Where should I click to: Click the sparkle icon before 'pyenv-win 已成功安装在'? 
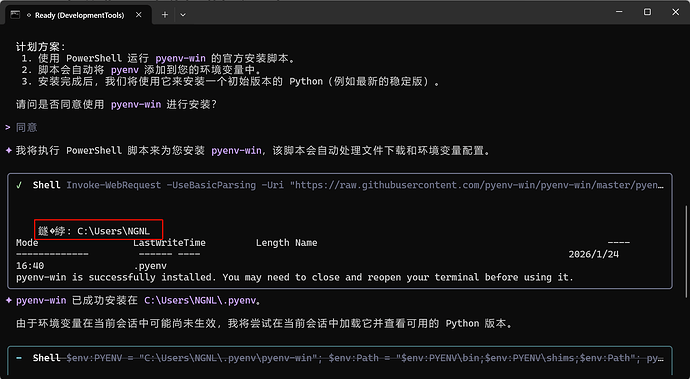click(x=8, y=301)
